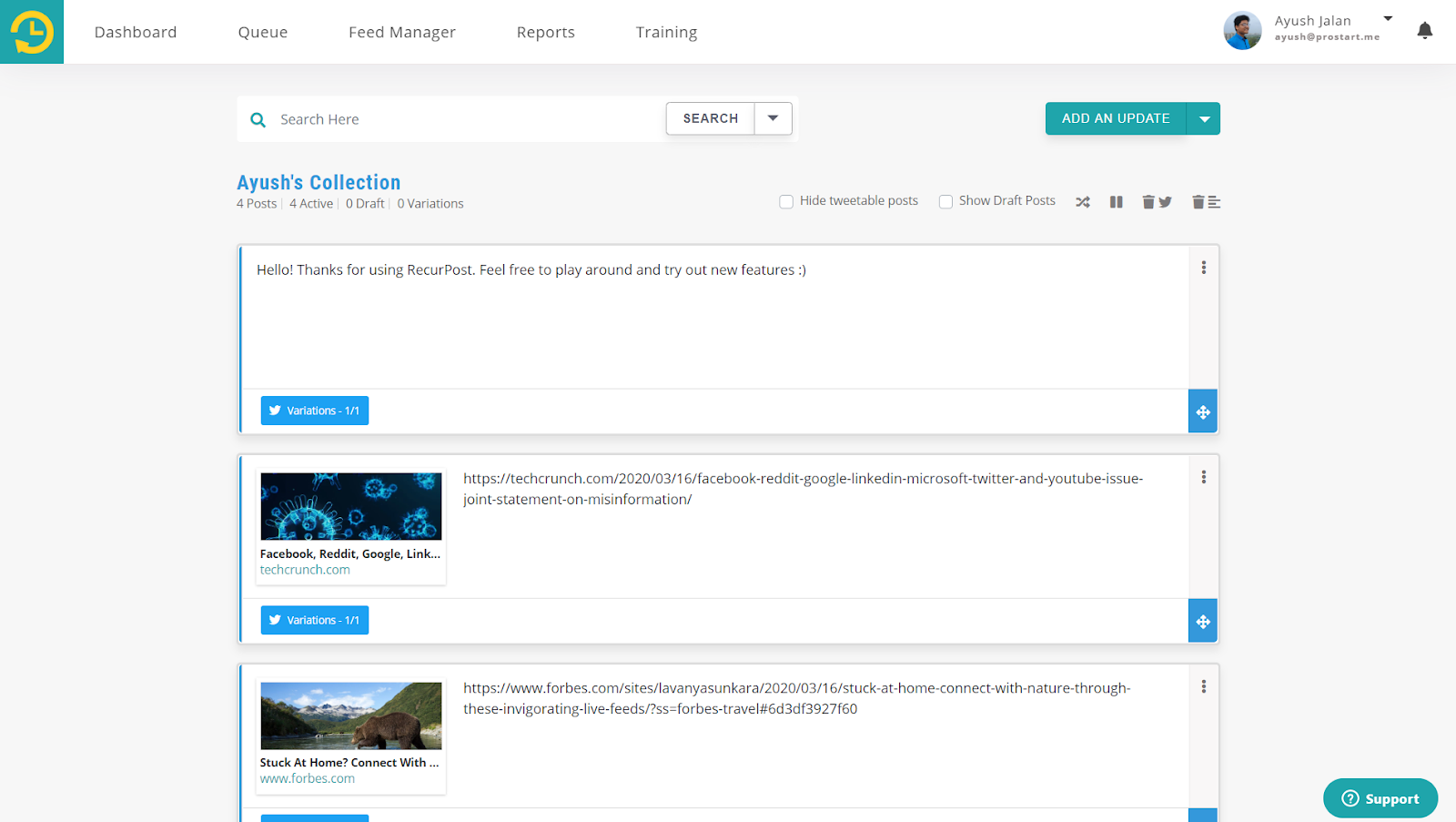Click the move handle on the Hello post

pyautogui.click(x=1203, y=411)
